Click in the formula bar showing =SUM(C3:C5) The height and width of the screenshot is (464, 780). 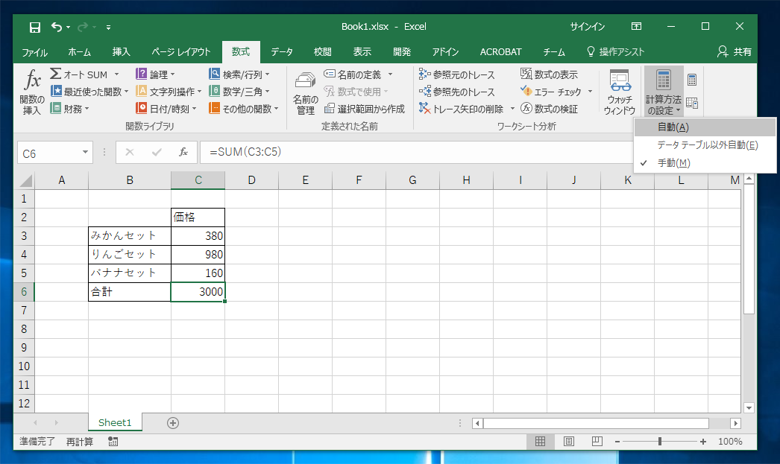click(x=417, y=152)
